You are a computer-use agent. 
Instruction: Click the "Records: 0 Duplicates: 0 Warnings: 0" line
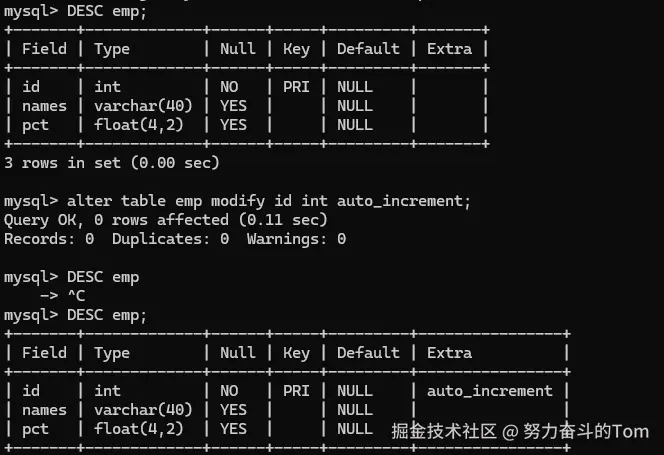[x=175, y=238]
